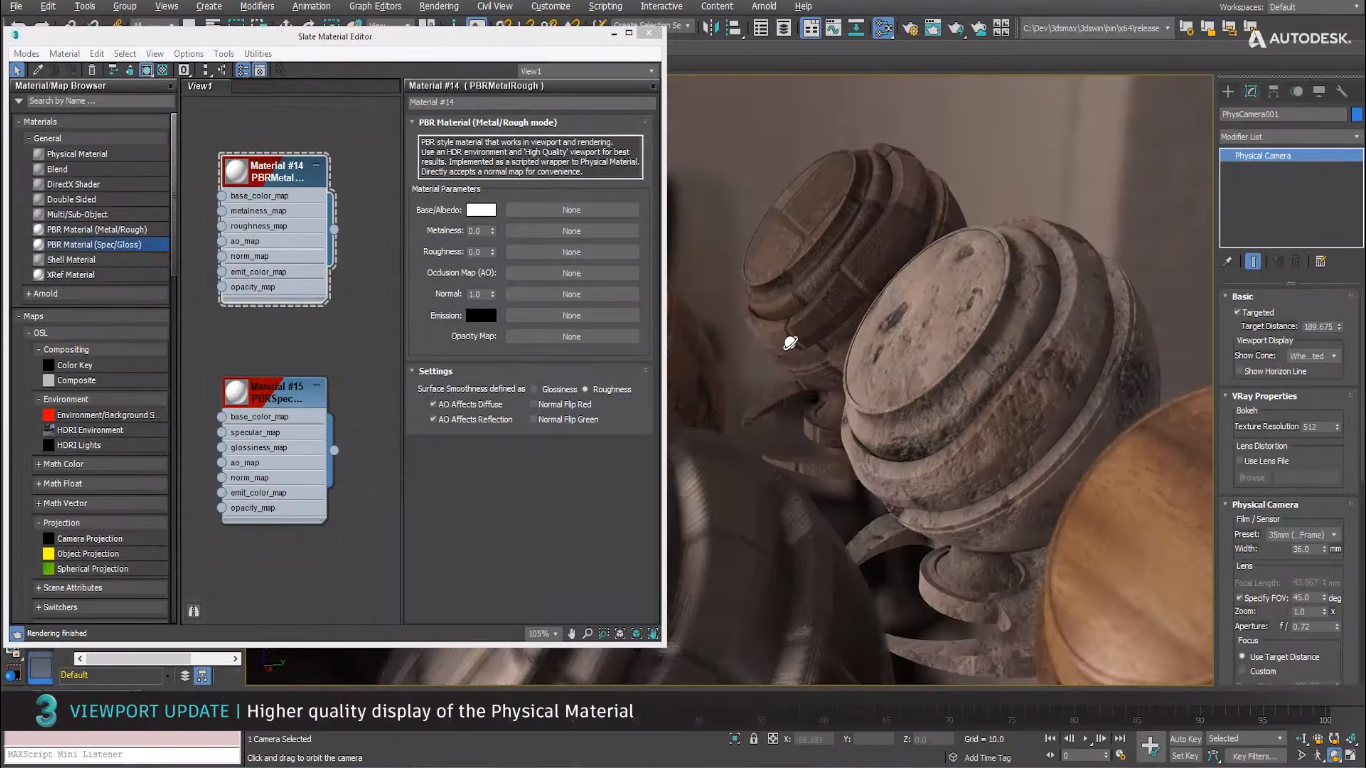Click the Pin Stack icon
The image size is (1366, 768).
[1228, 261]
